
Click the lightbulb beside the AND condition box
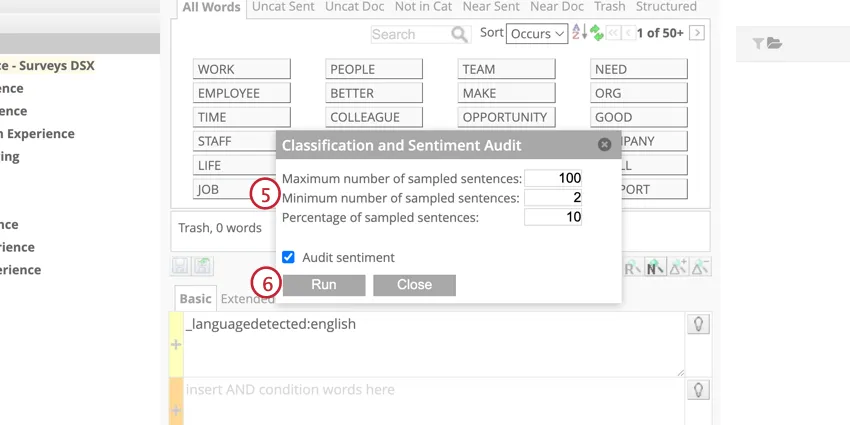(x=698, y=390)
